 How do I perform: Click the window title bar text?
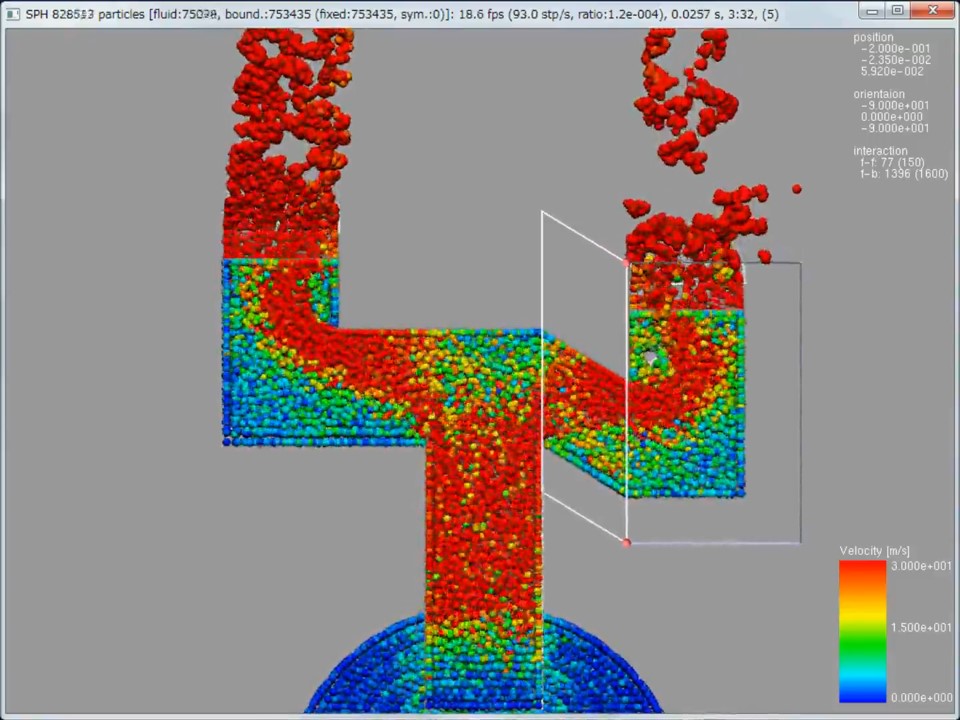402,13
